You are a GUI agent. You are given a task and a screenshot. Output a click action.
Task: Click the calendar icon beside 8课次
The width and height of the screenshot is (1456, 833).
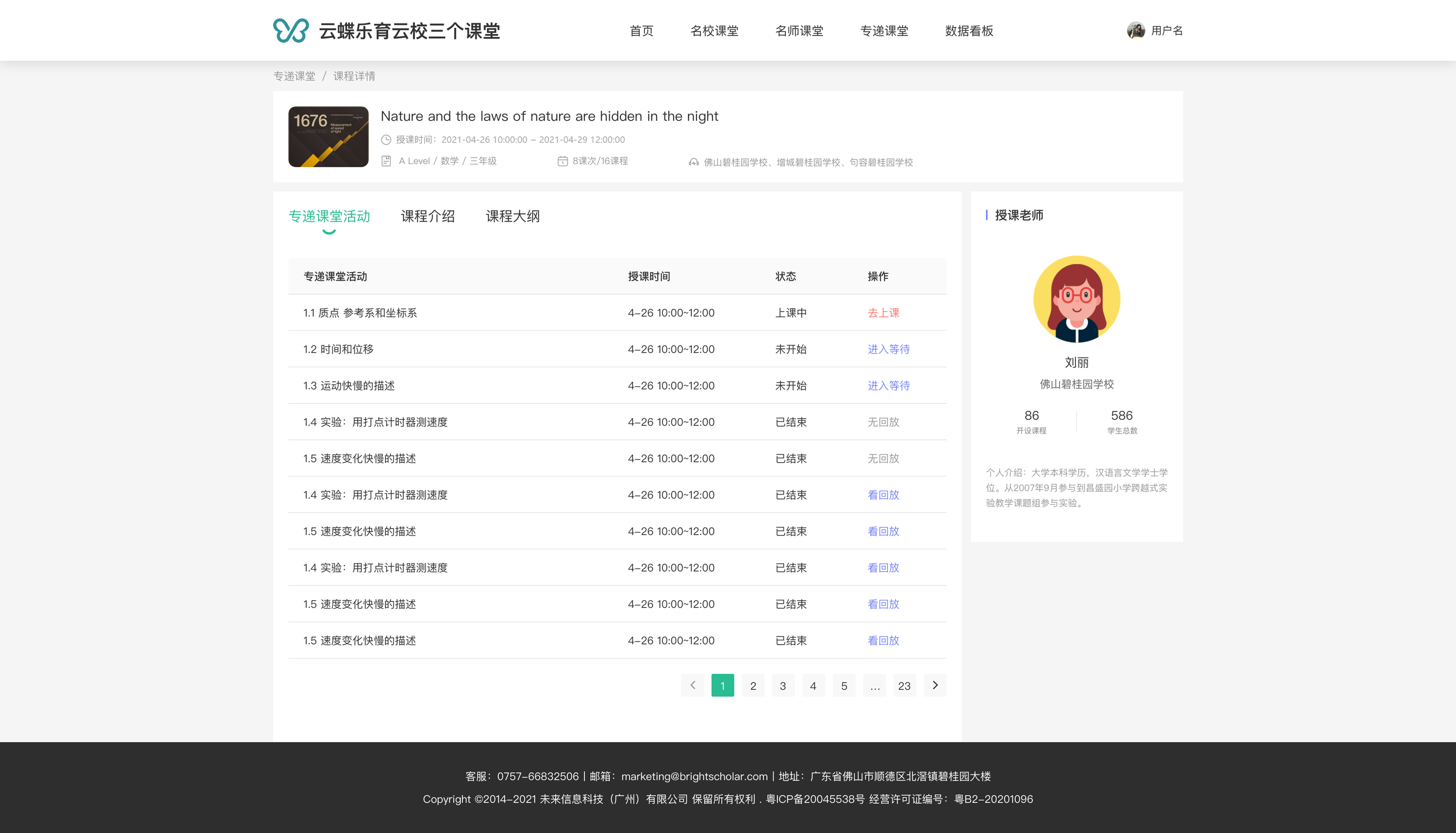[x=562, y=161]
